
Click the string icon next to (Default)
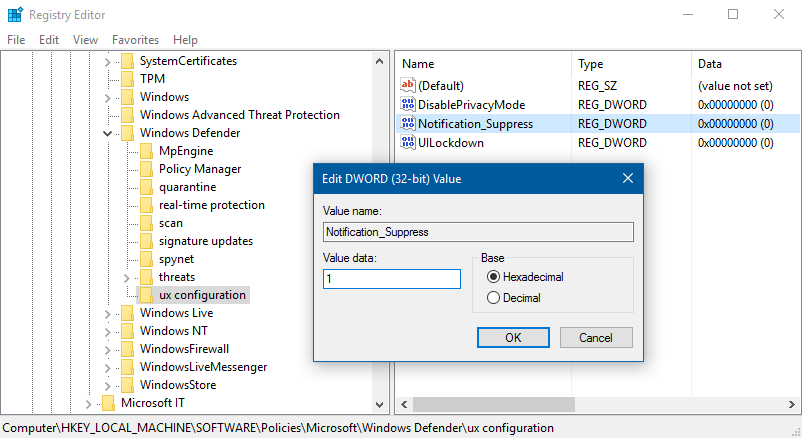pyautogui.click(x=407, y=86)
